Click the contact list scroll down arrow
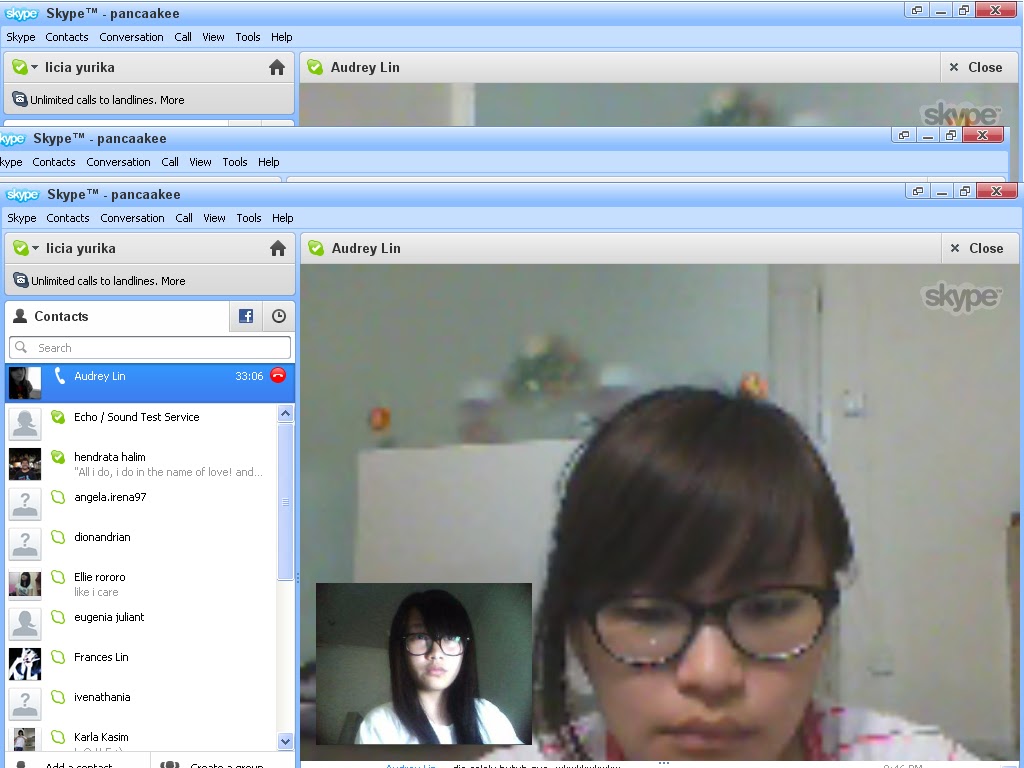The image size is (1024, 768). point(285,741)
